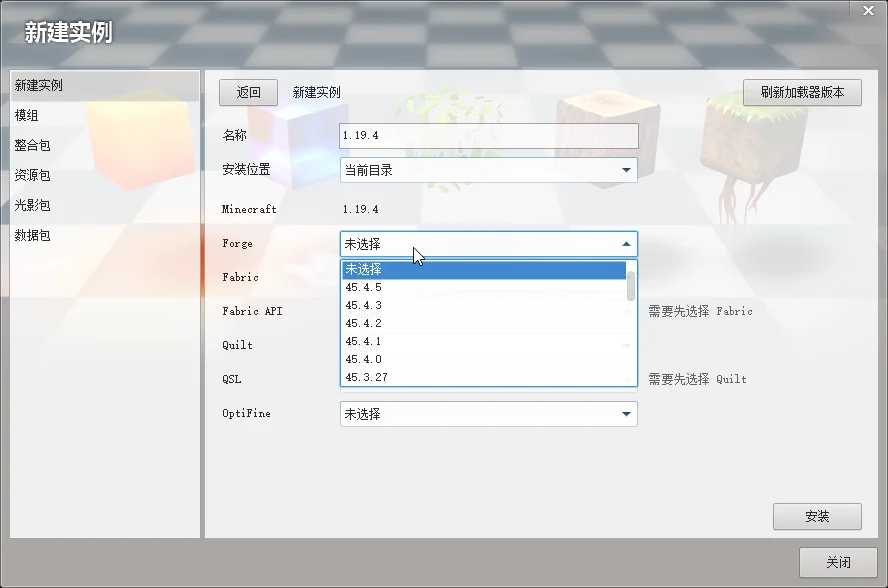Click the 需要先选择 Fabric hint text
This screenshot has width=888, height=588.
click(701, 311)
